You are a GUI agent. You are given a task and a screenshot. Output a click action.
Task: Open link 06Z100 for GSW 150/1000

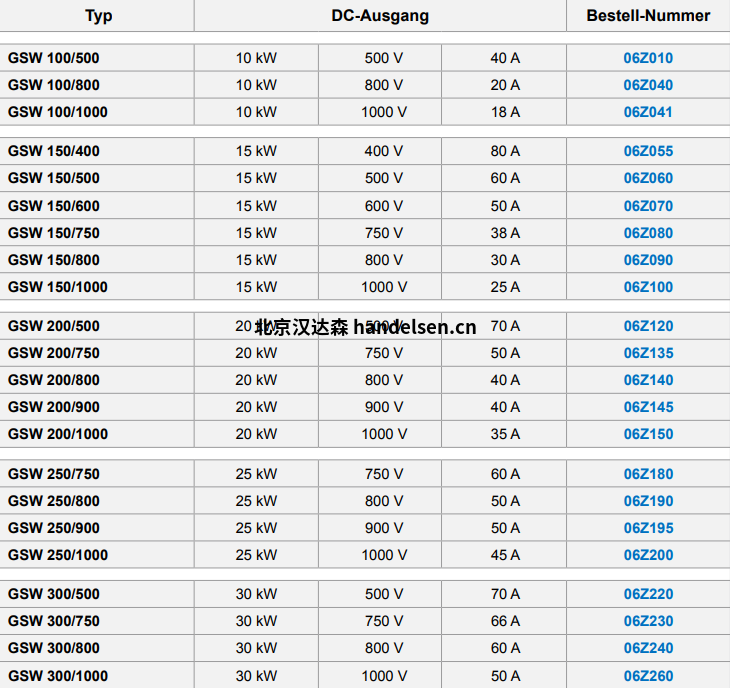(648, 287)
